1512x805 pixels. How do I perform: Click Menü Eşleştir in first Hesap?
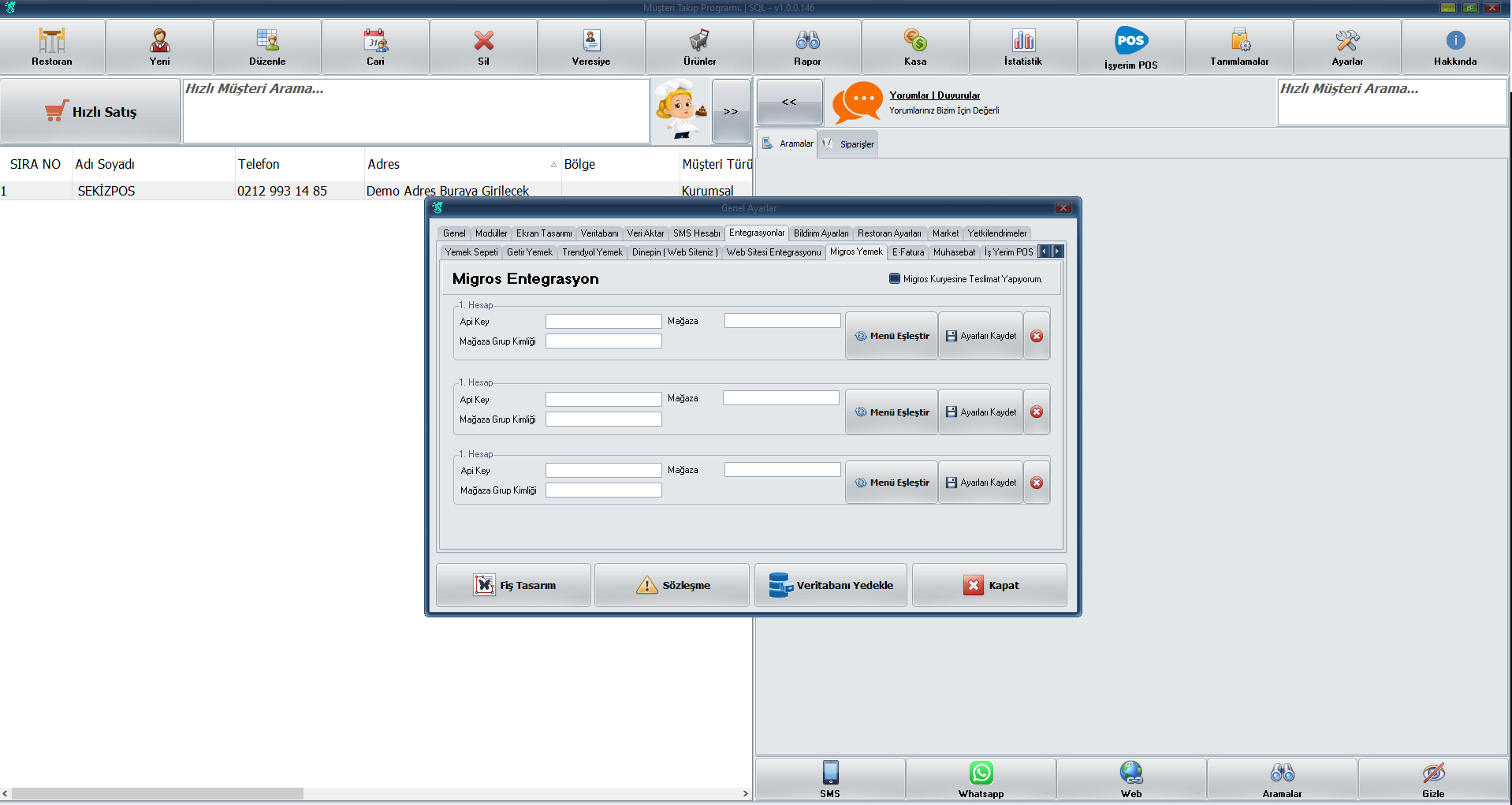pyautogui.click(x=892, y=336)
